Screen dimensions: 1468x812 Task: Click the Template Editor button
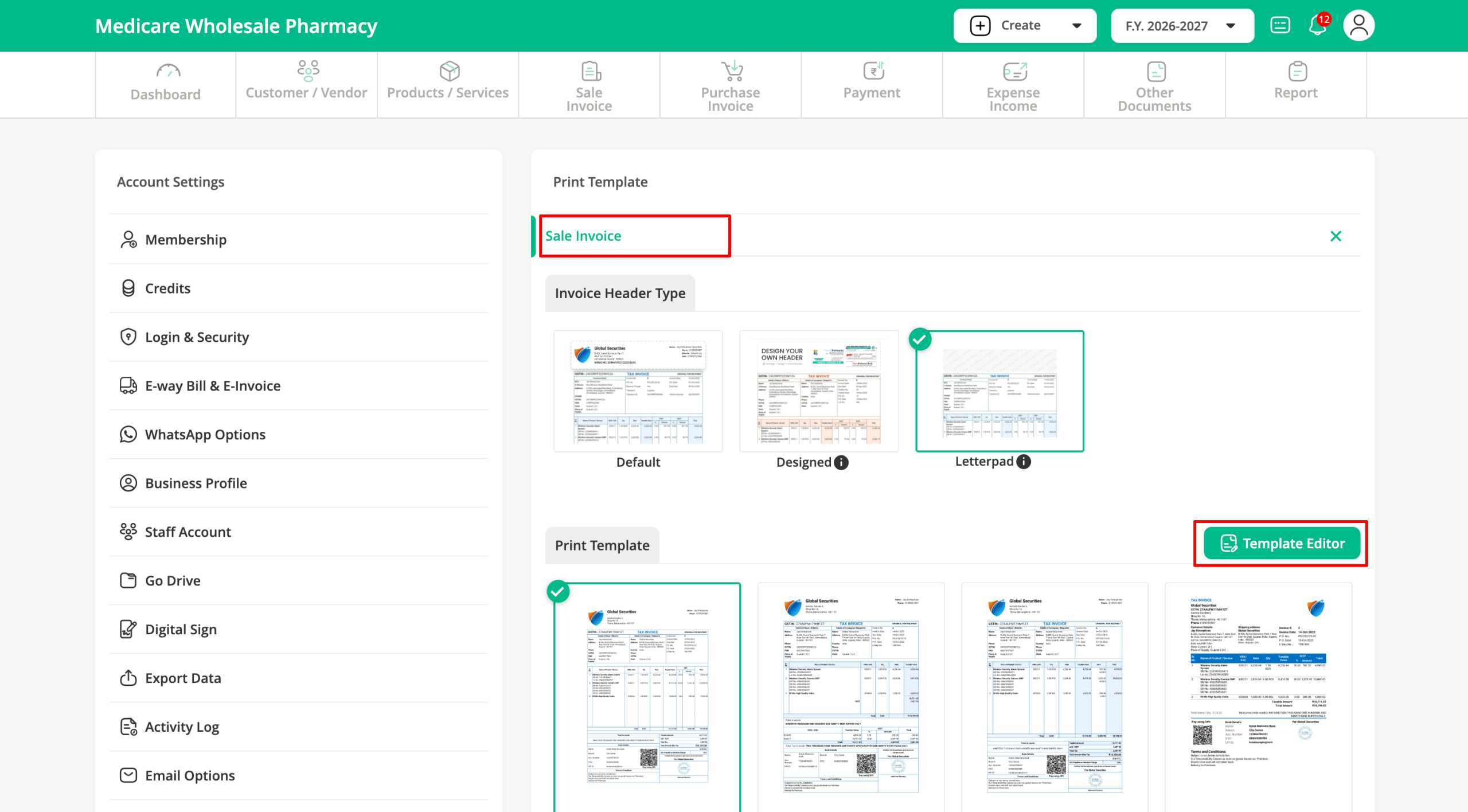tap(1282, 544)
